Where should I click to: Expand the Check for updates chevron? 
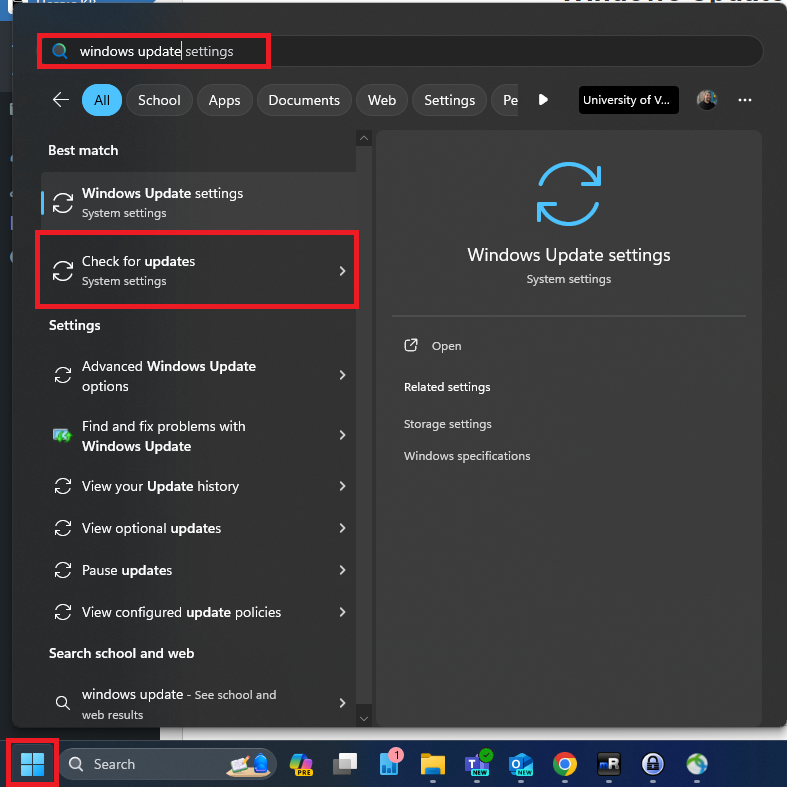point(342,271)
